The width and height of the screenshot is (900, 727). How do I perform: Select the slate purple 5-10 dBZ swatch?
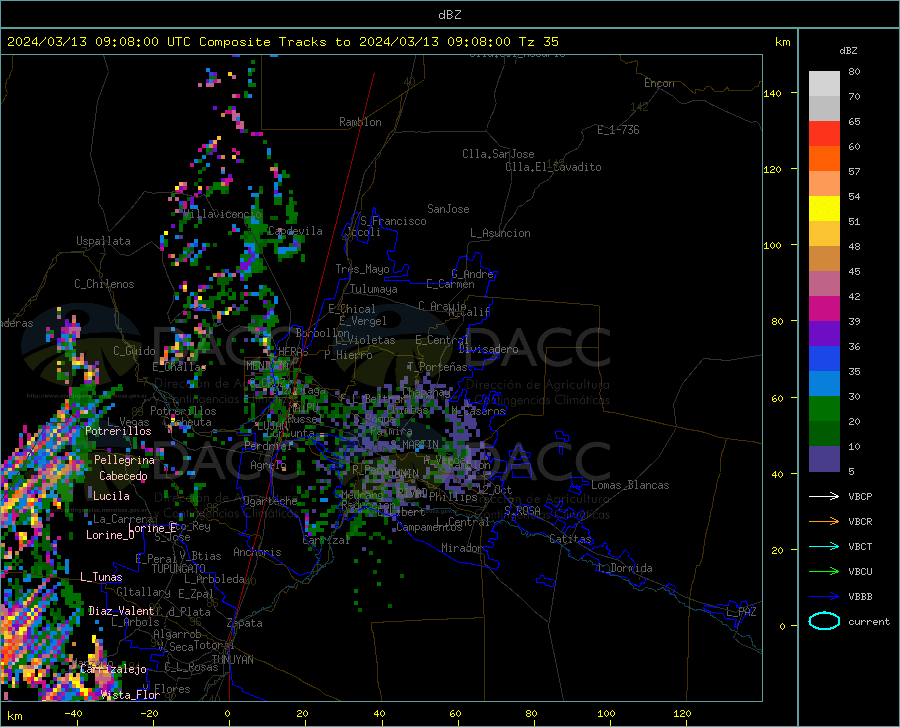coord(824,459)
